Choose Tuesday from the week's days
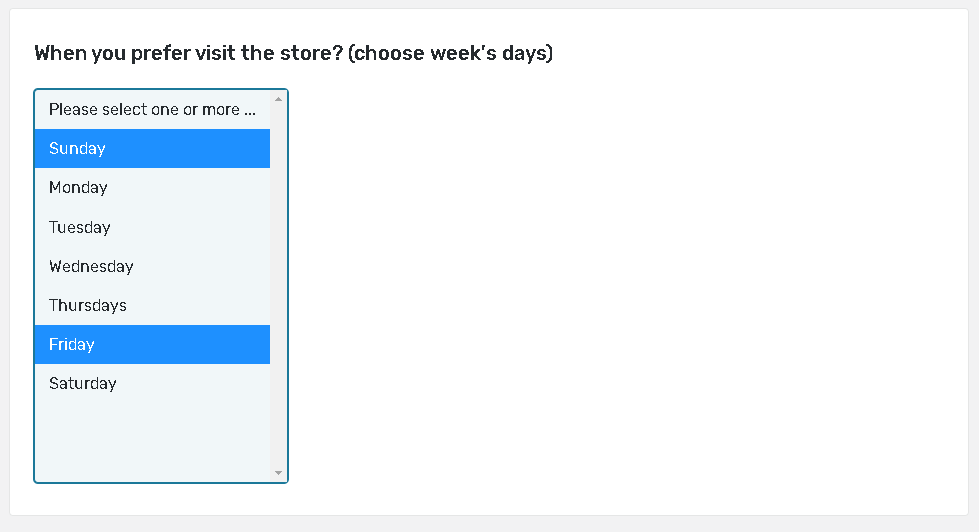 (x=152, y=228)
